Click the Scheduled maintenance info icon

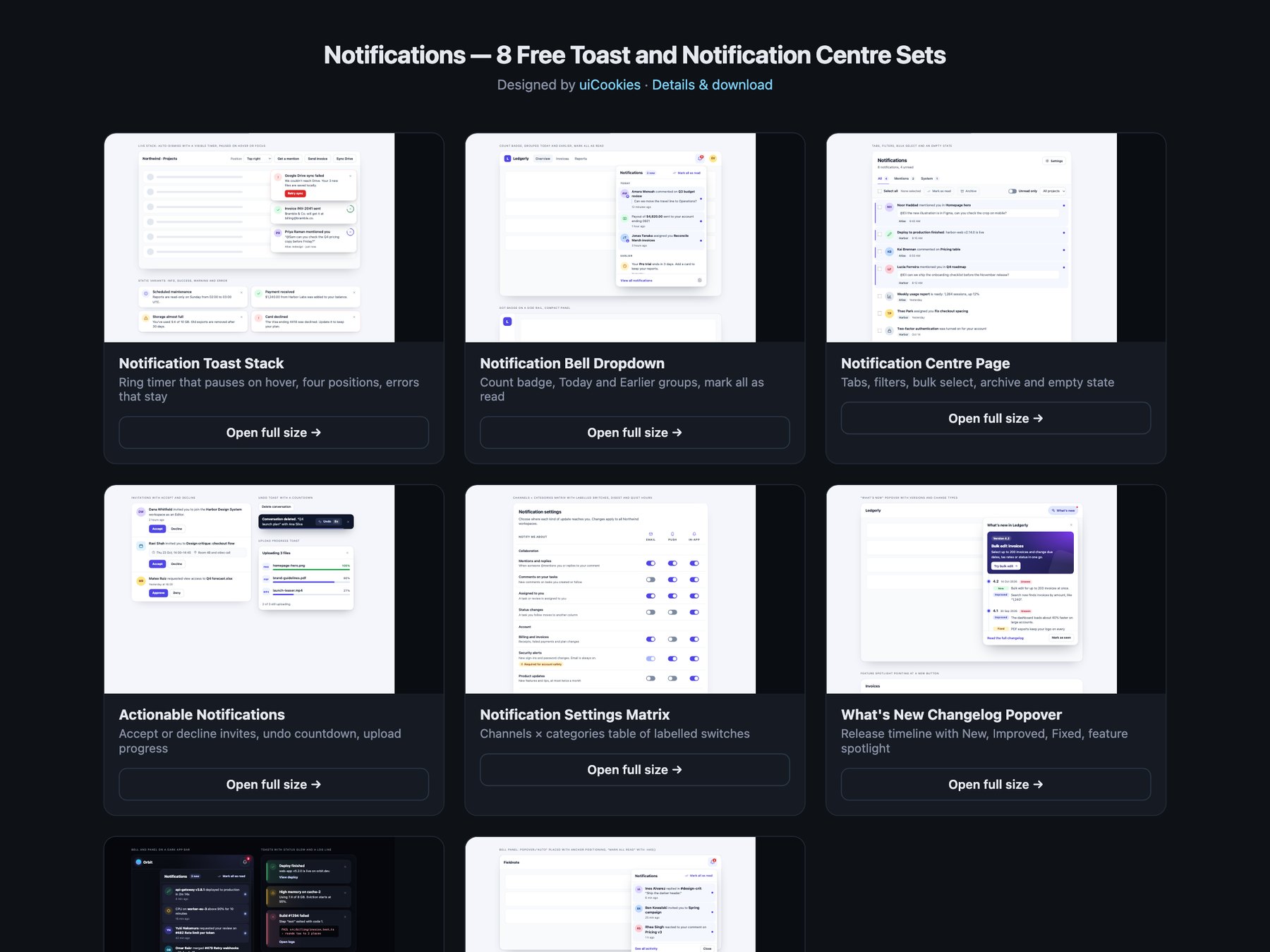click(x=145, y=293)
